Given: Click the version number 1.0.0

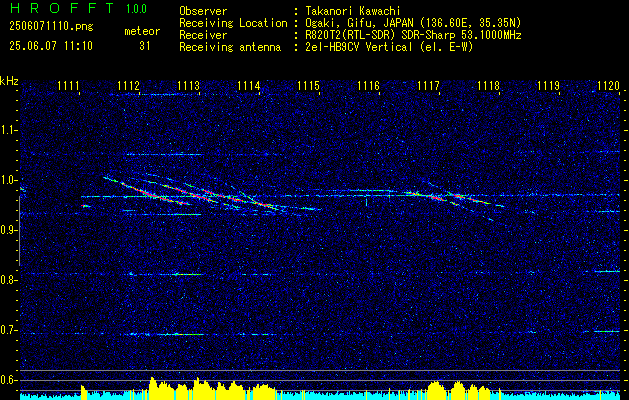Looking at the screenshot, I should pos(136,9).
